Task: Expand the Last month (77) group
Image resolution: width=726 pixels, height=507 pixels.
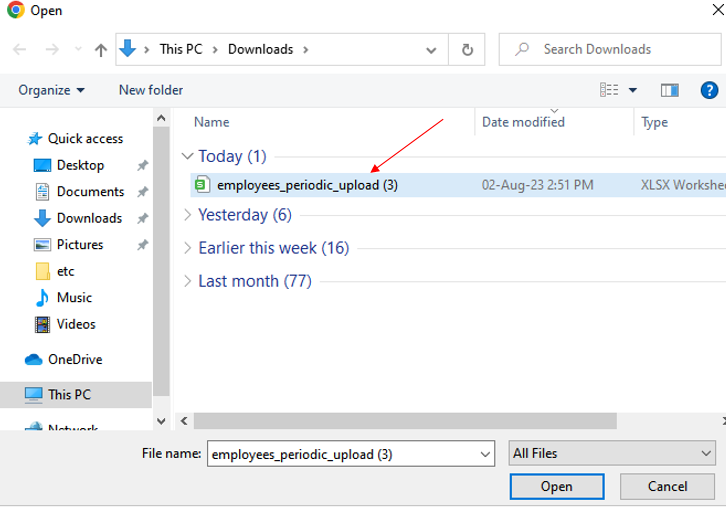Action: (x=187, y=282)
